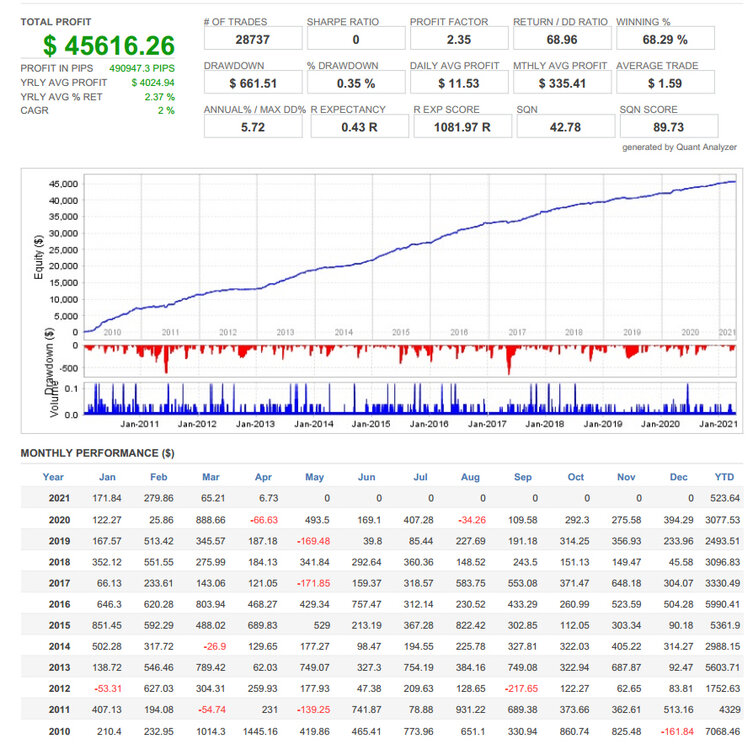Click the Year column header
753x750 pixels.
[53, 477]
